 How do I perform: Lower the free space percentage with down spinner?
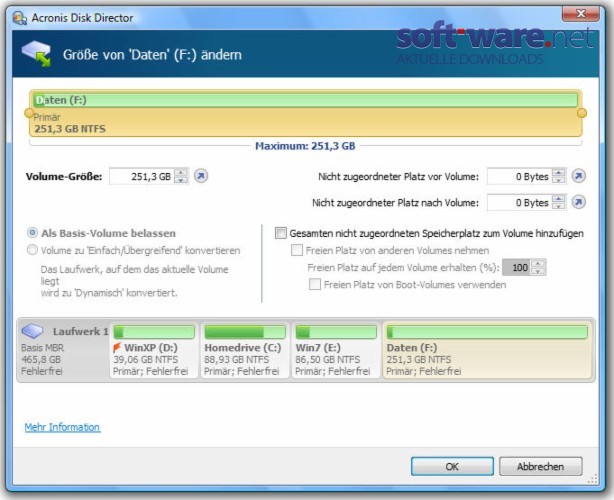(538, 271)
